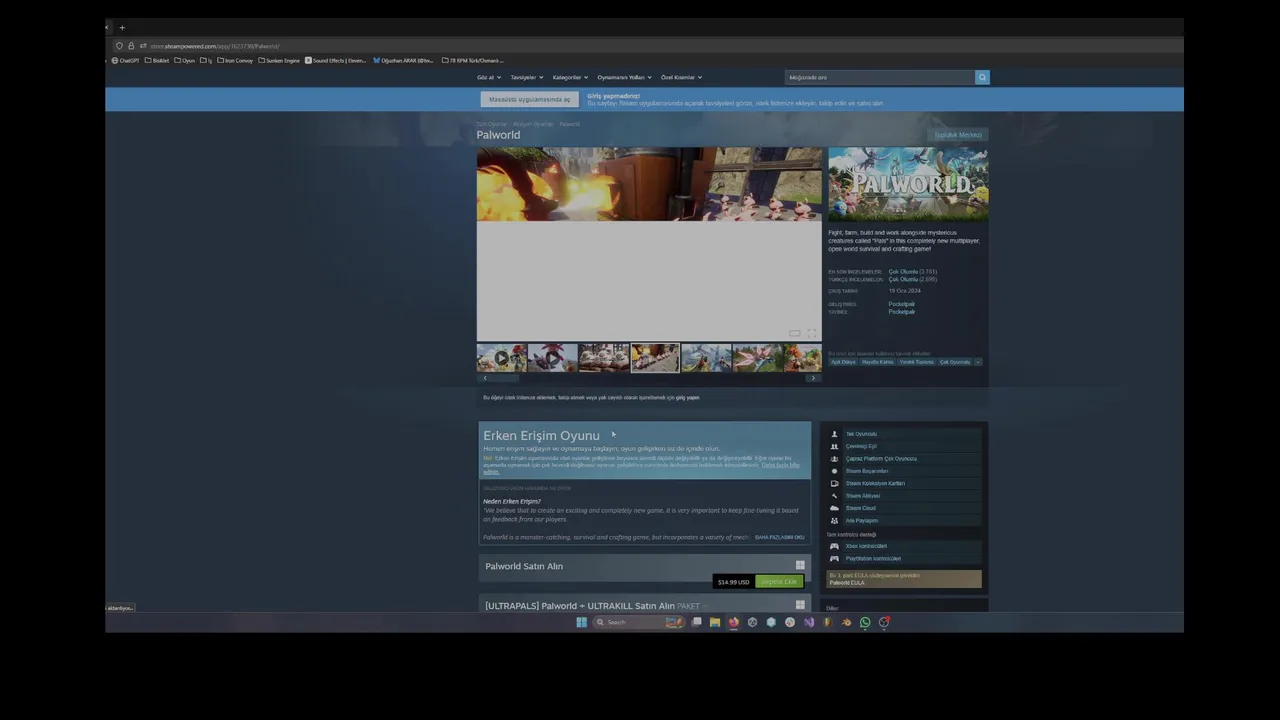The width and height of the screenshot is (1280, 720).
Task: Open the Iron Convoy bookmark folder
Action: click(234, 61)
